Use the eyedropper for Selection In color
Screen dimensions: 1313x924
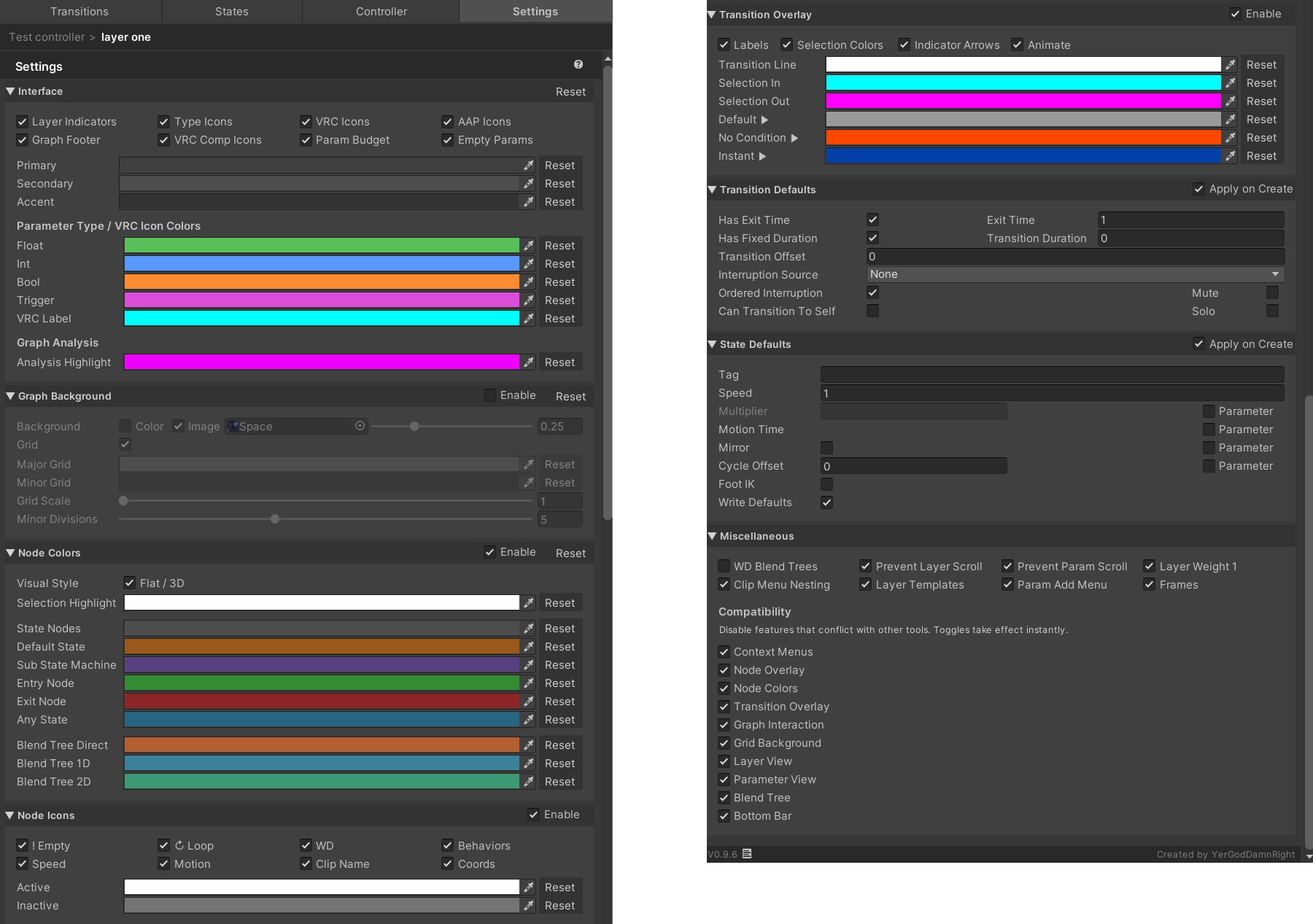click(1231, 83)
